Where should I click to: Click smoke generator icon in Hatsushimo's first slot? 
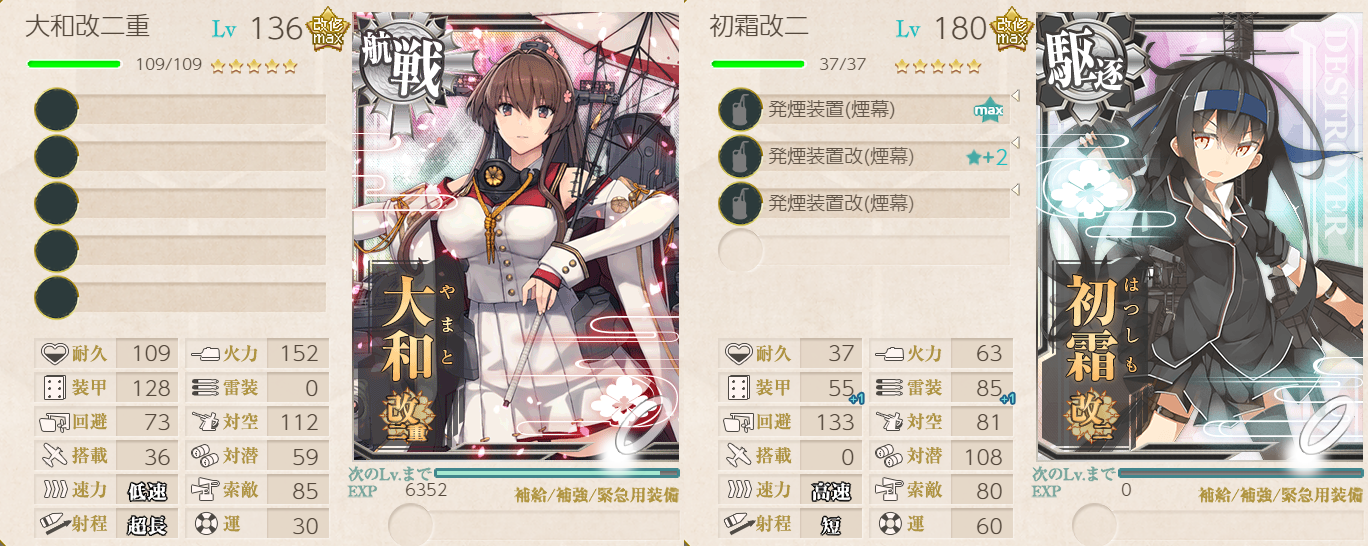(739, 110)
